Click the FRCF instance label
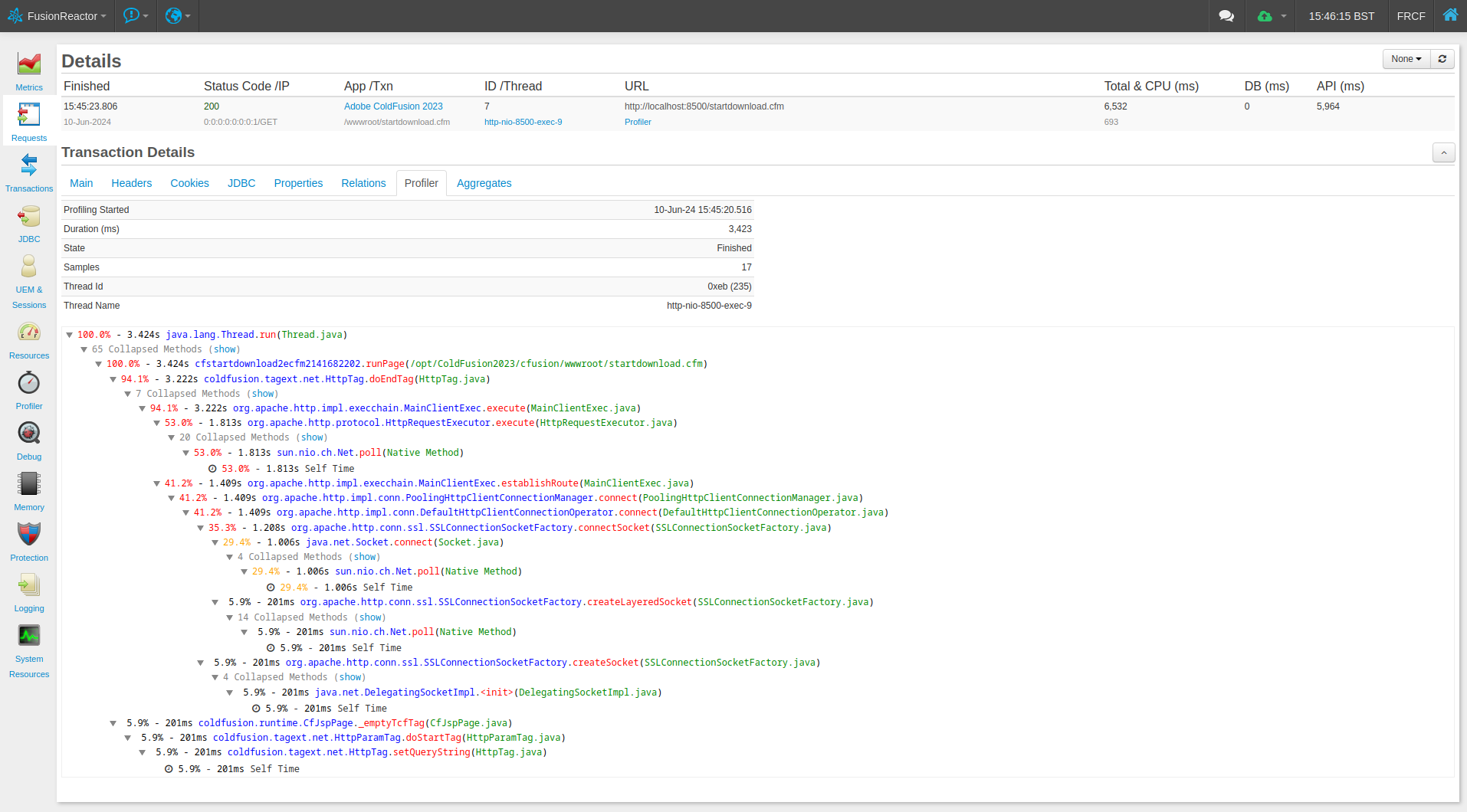The height and width of the screenshot is (812, 1467). click(x=1411, y=16)
